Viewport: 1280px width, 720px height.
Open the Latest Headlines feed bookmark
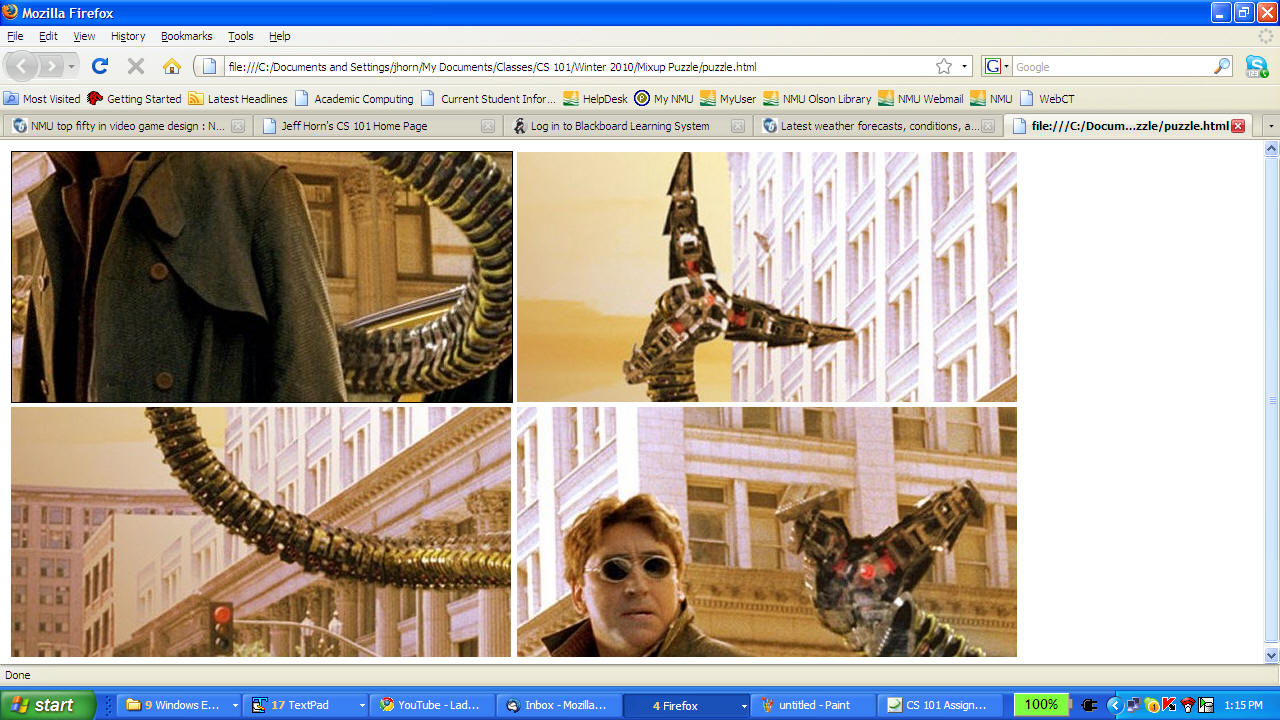238,99
